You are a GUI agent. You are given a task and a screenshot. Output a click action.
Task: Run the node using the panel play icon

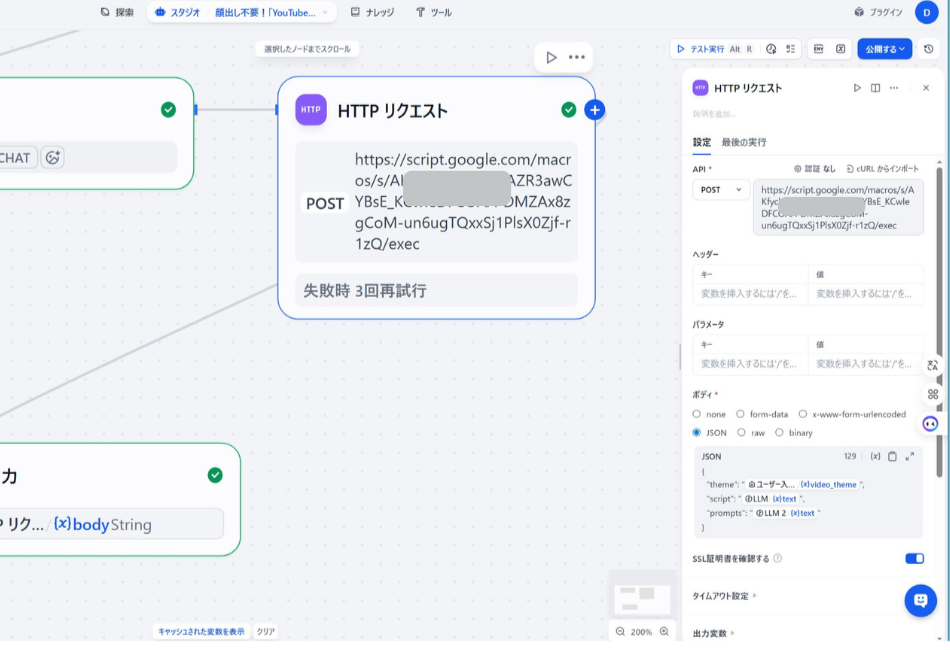(x=858, y=87)
